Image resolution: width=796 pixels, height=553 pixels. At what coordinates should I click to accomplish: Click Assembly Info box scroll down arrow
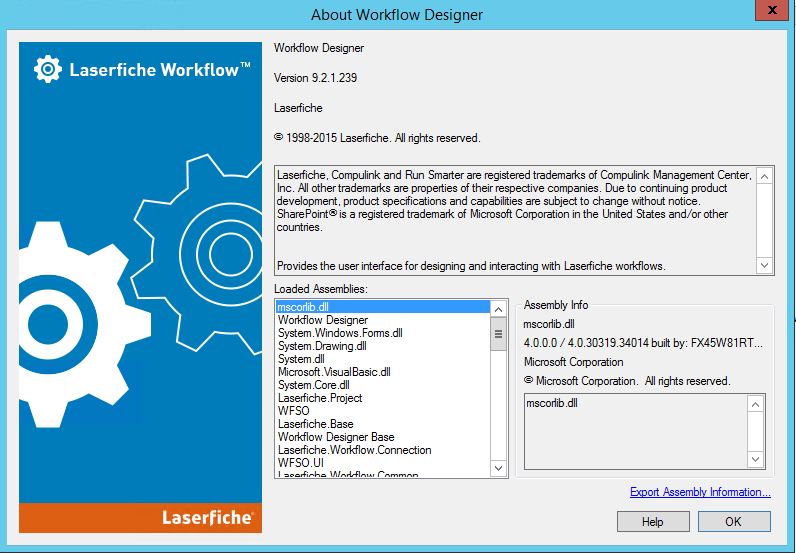[755, 459]
